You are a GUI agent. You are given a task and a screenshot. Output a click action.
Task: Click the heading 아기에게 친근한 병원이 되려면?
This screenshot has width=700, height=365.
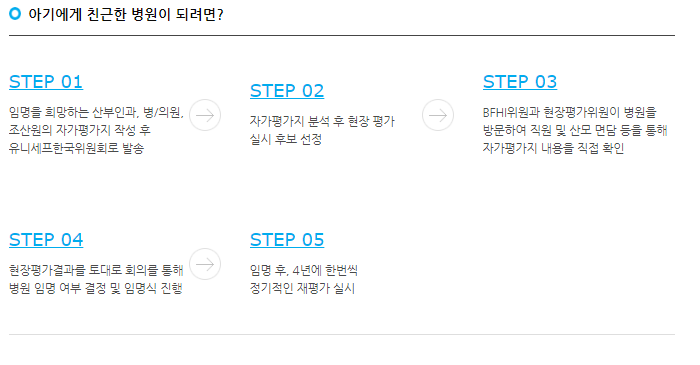[x=125, y=15]
